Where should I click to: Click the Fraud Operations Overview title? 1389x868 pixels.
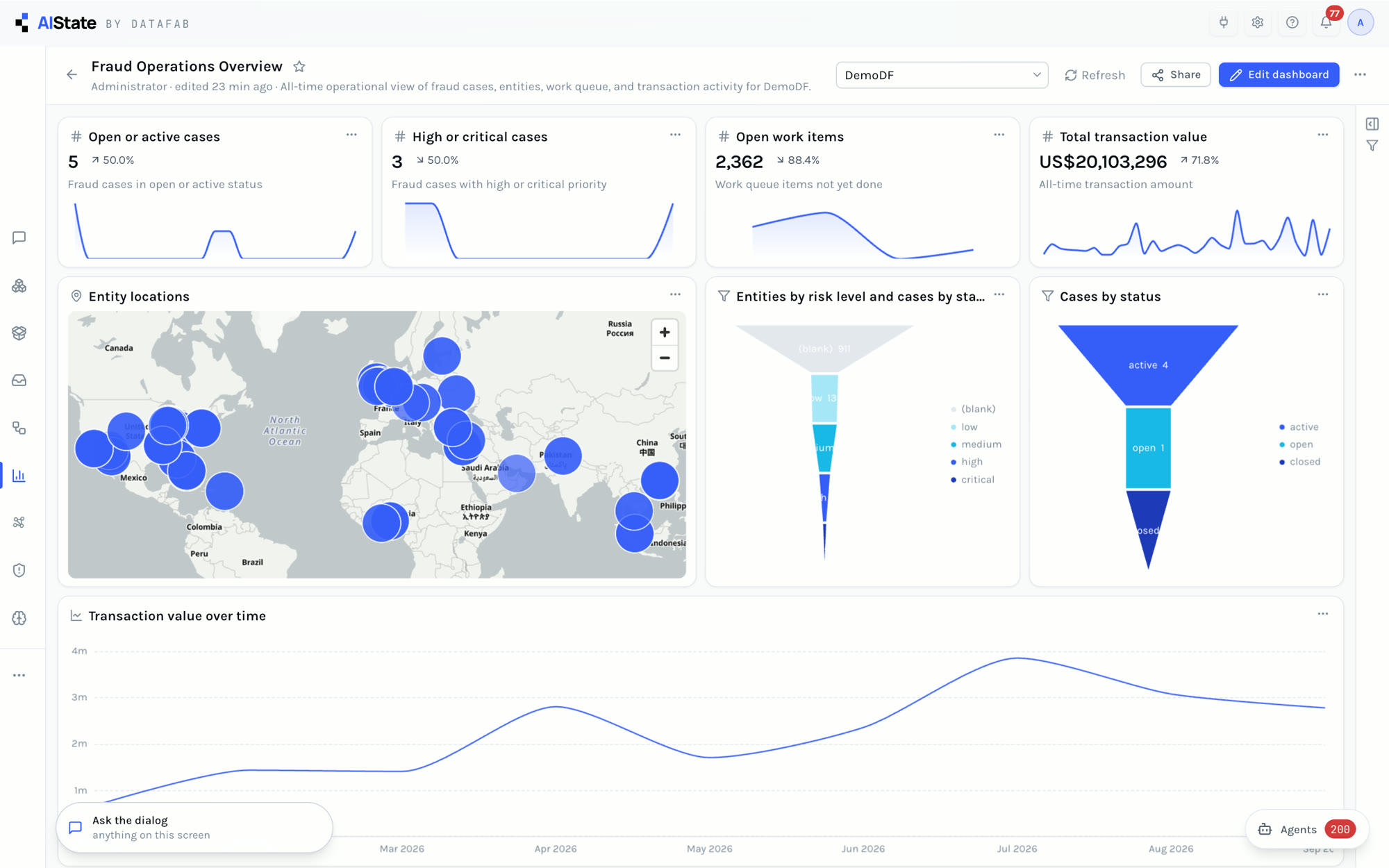187,67
